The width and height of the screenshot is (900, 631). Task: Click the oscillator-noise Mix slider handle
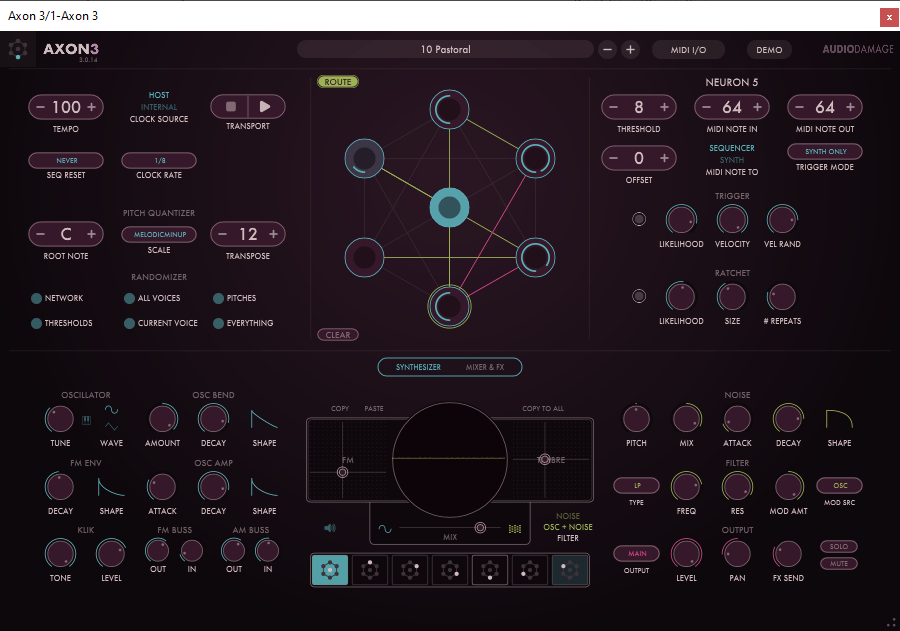click(480, 527)
